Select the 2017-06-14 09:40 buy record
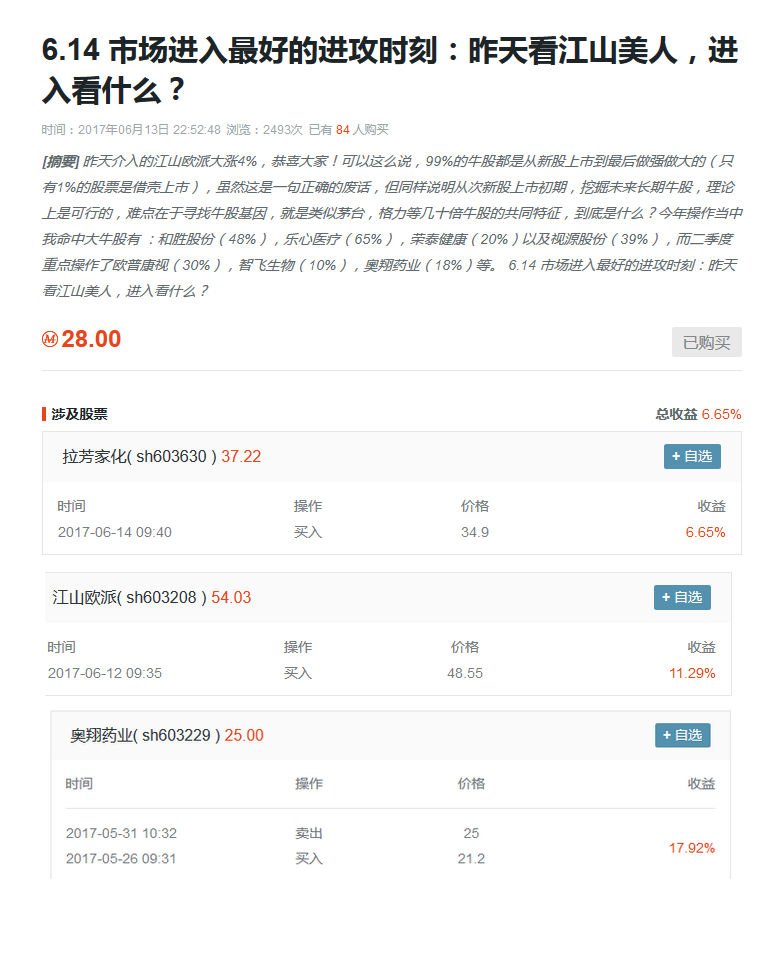The width and height of the screenshot is (769, 958). click(114, 532)
